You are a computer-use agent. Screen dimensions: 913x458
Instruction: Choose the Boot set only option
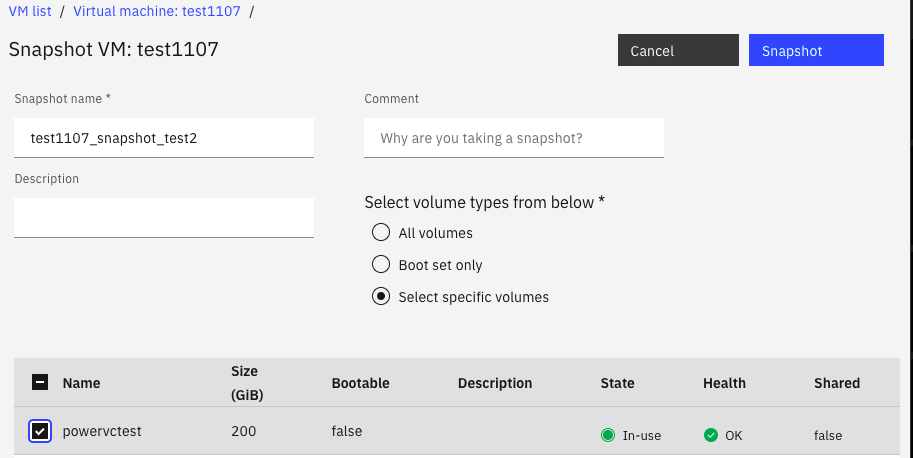380,265
